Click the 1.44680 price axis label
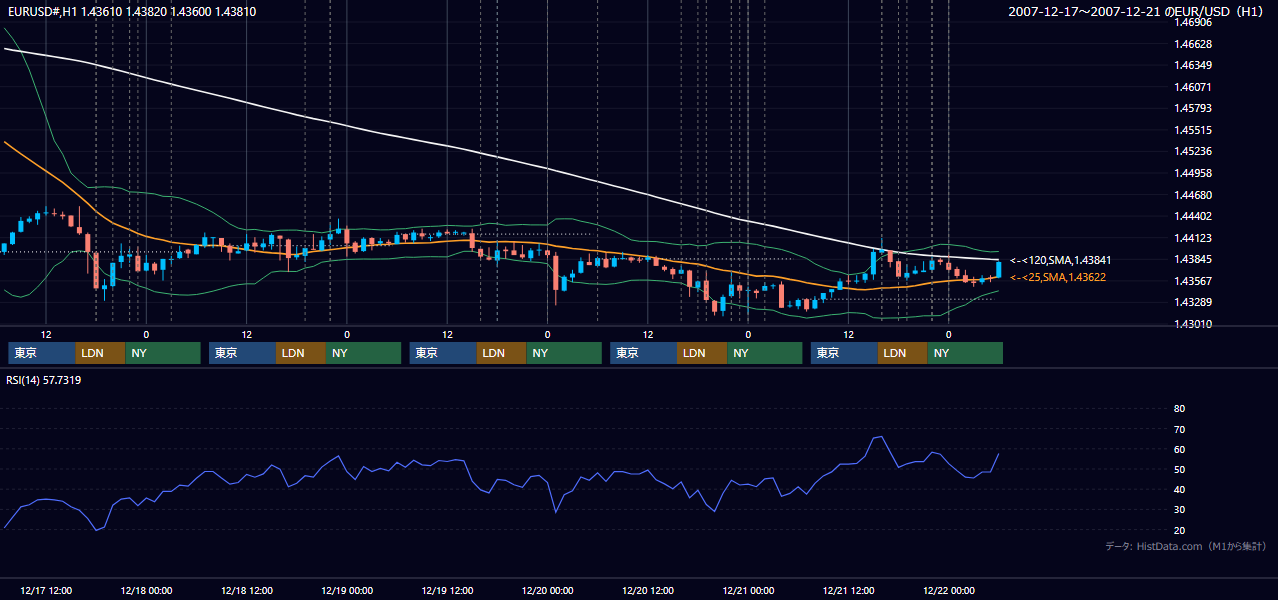The image size is (1278, 600). coord(1192,195)
